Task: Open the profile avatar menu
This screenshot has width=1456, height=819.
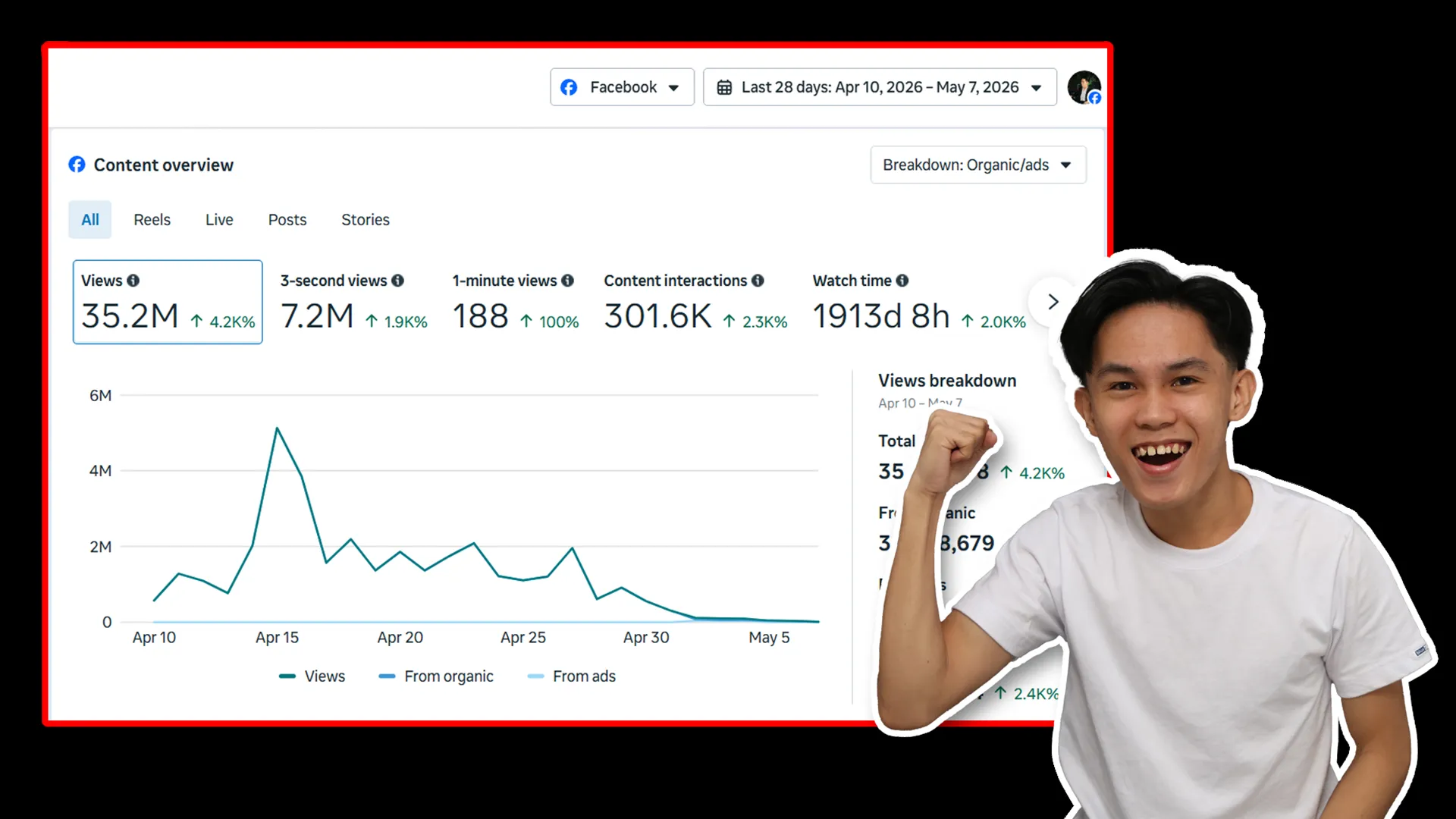Action: click(x=1084, y=87)
